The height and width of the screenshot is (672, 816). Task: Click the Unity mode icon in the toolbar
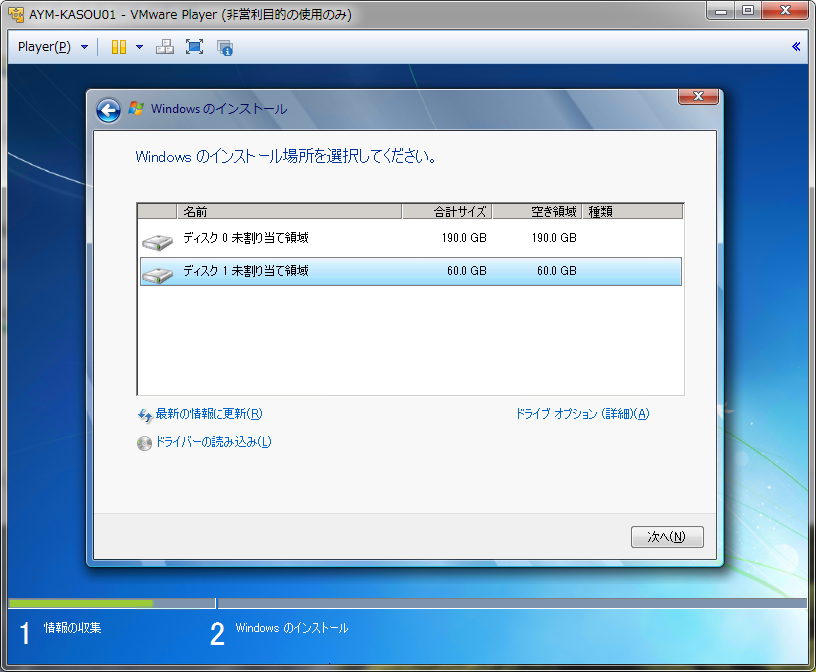click(224, 47)
